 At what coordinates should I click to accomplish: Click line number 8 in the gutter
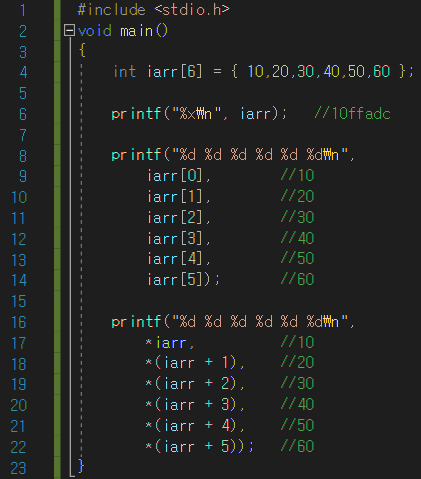(23, 156)
